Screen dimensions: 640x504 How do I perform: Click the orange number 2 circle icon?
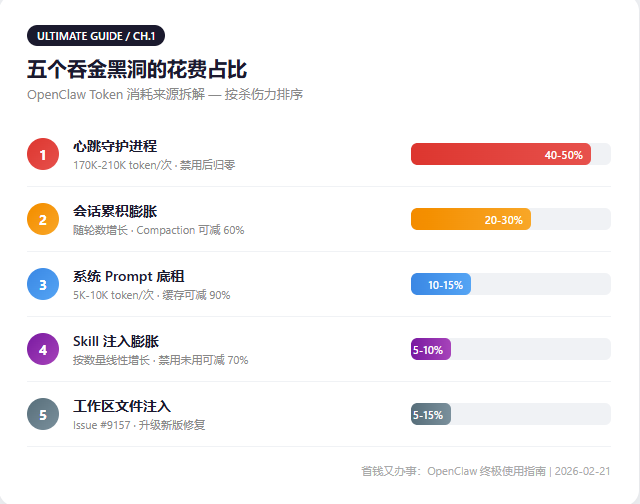[x=43, y=219]
